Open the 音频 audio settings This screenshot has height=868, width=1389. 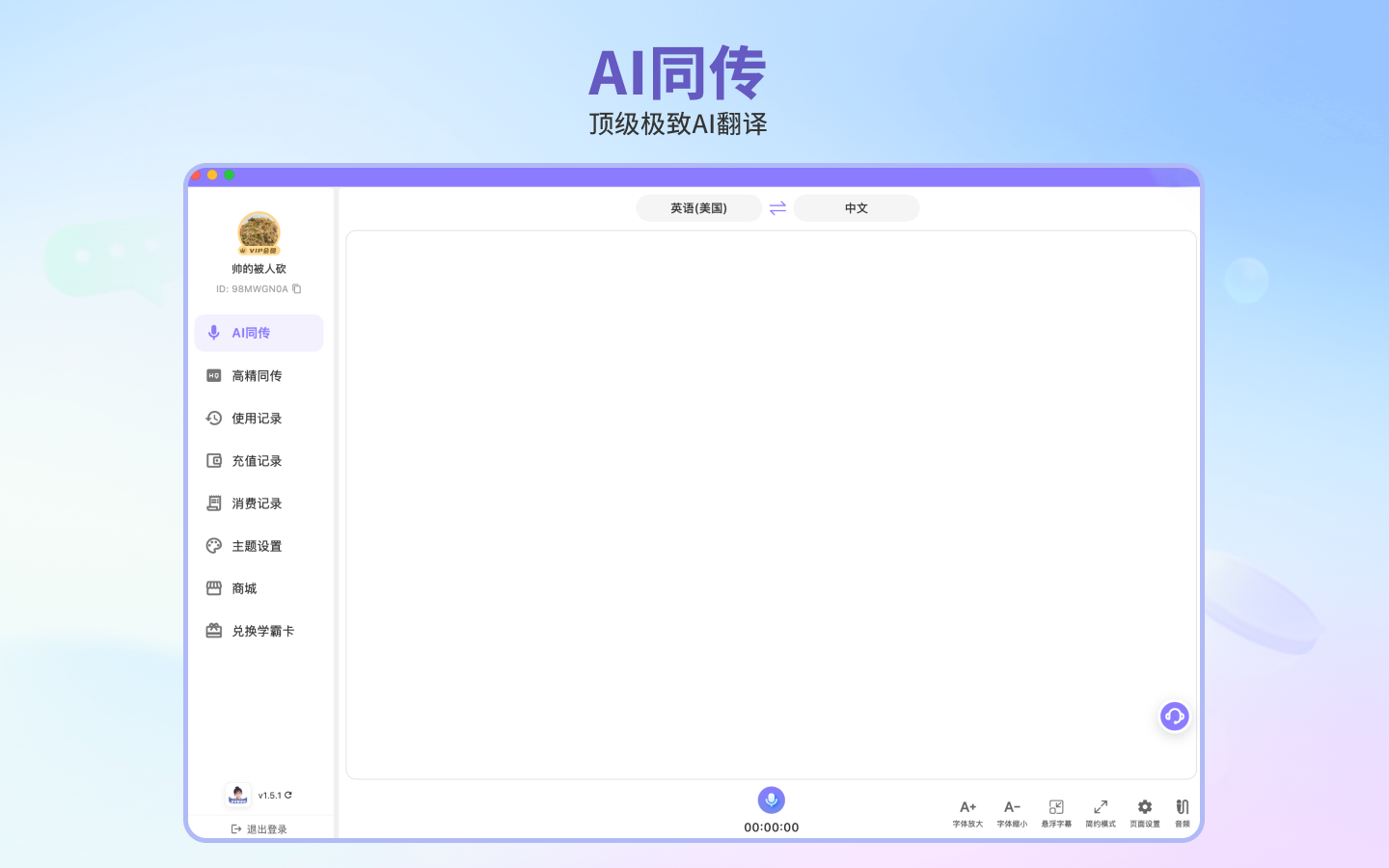1183,813
